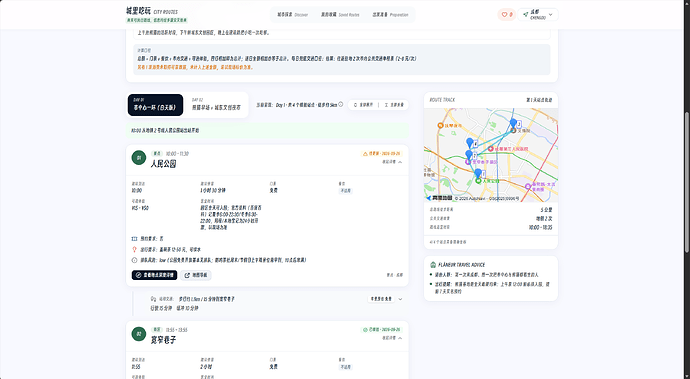
Task: Click the green 人民公园 map marker
Action: click(478, 180)
